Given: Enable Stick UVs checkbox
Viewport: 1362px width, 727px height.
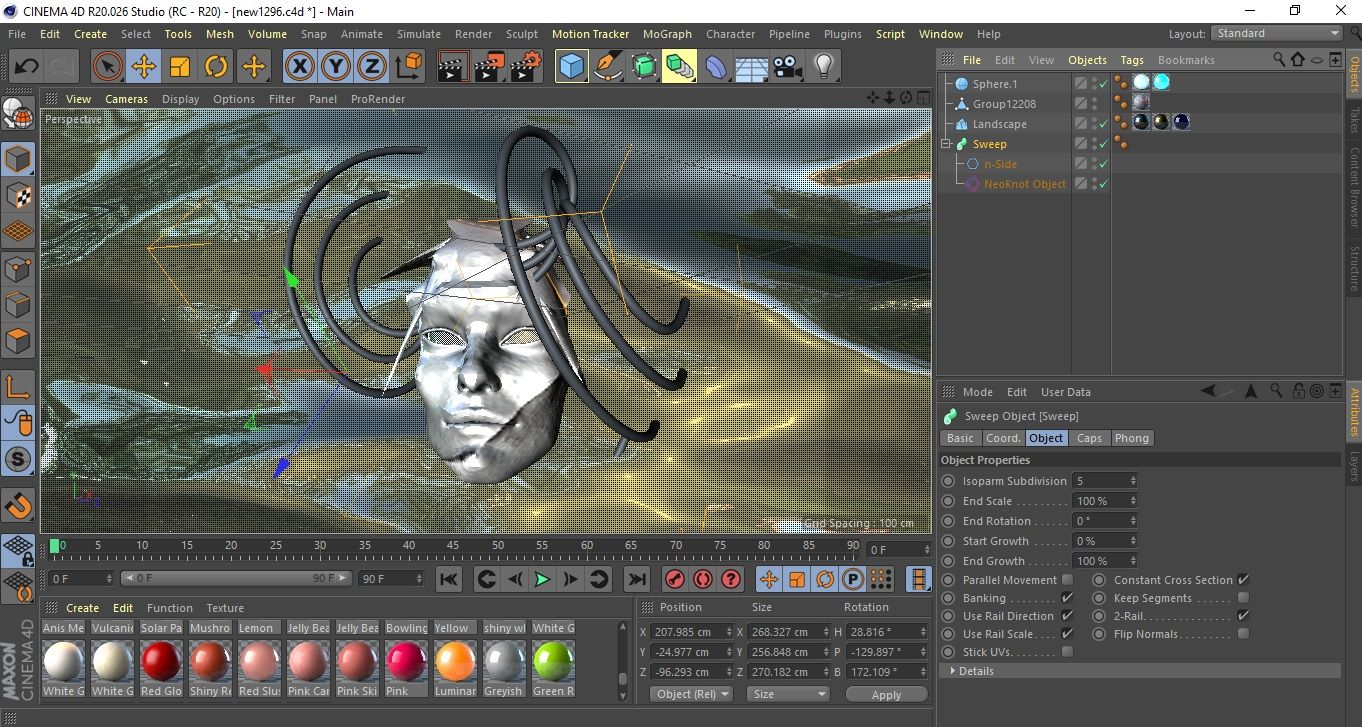Looking at the screenshot, I should 1067,652.
